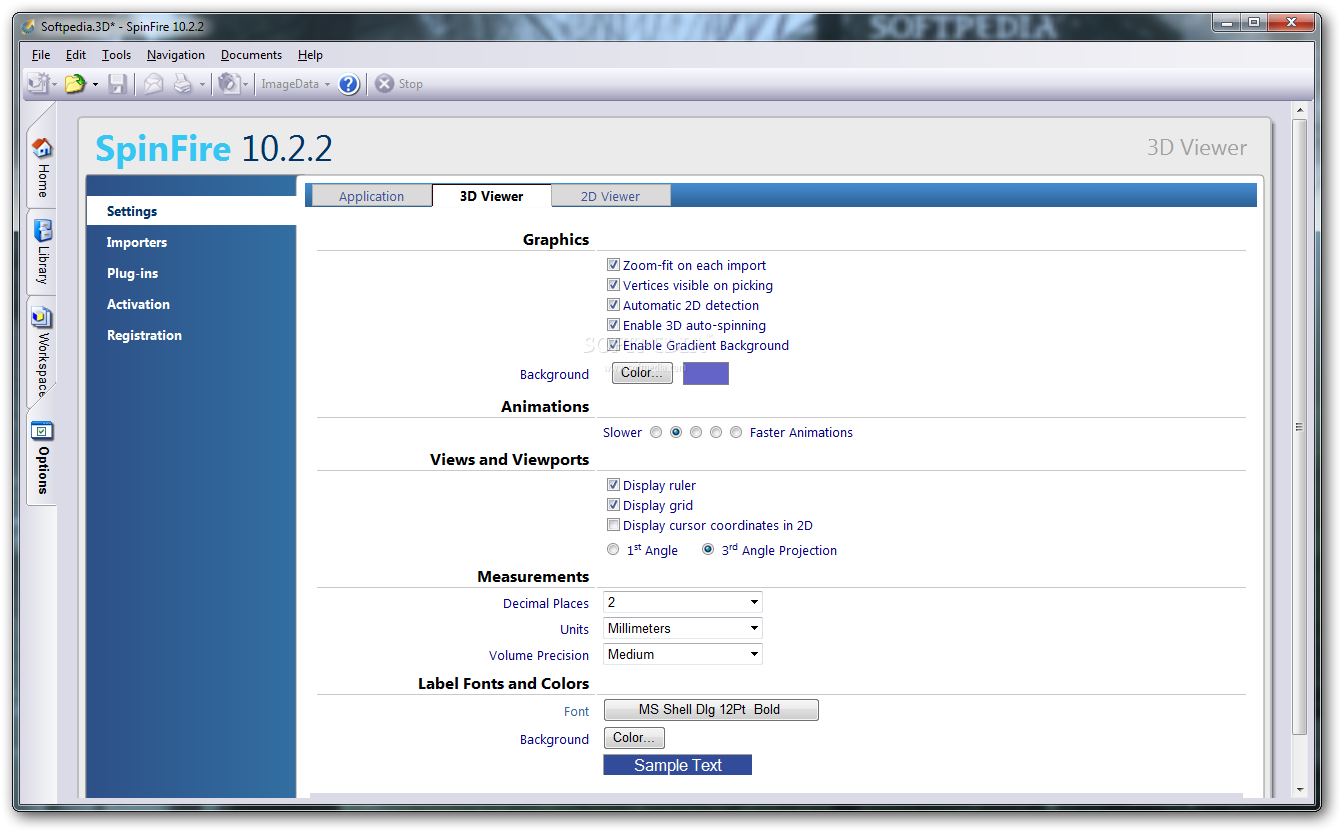Enable Display cursor coordinates in 2D
Image resolution: width=1342 pixels, height=832 pixels.
(614, 525)
